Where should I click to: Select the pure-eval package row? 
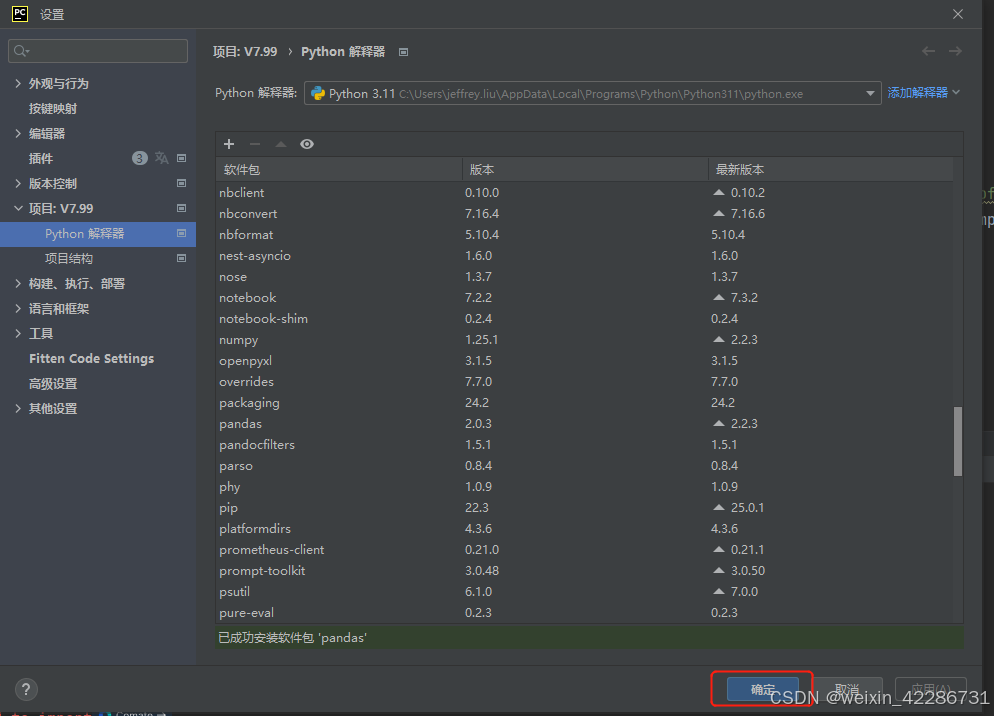pyautogui.click(x=584, y=613)
